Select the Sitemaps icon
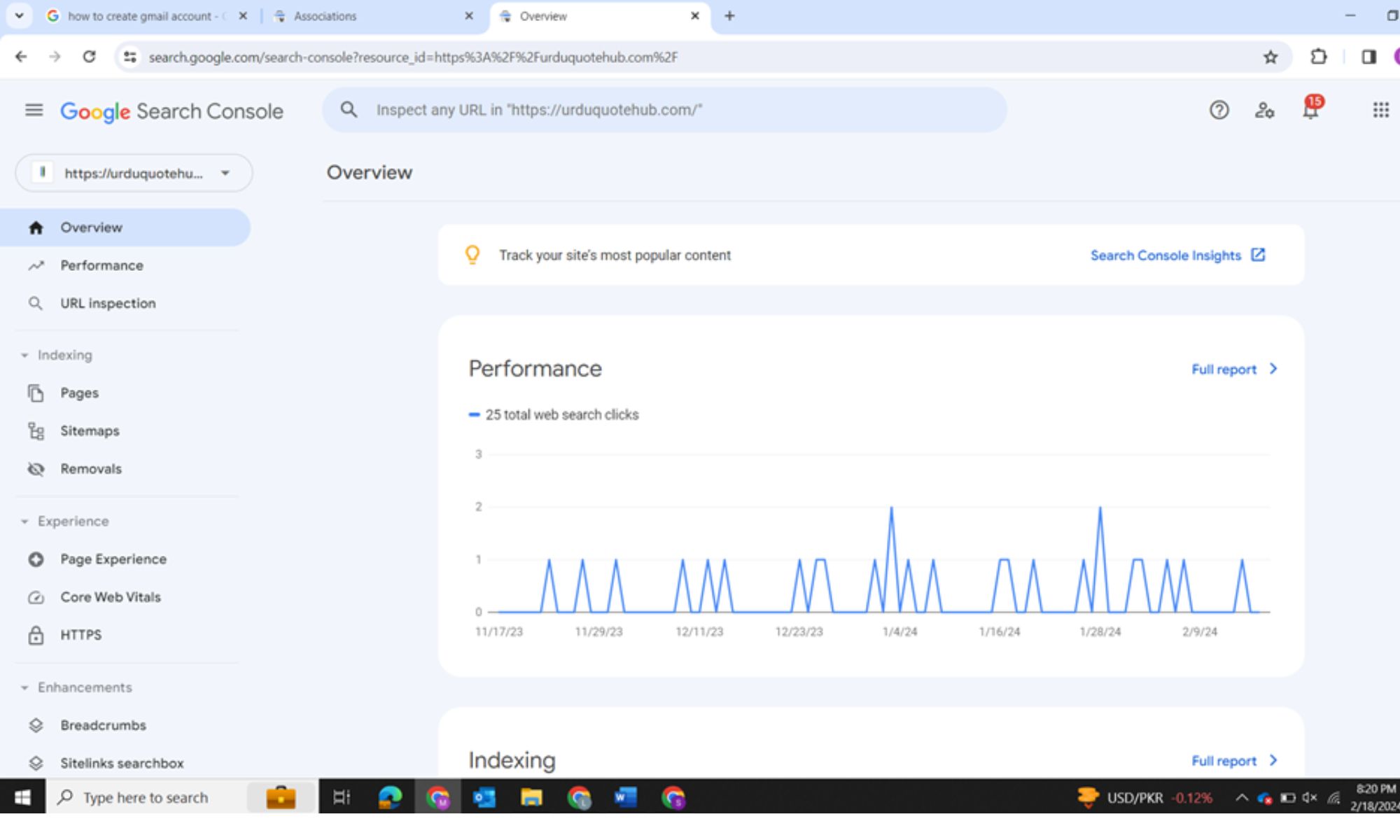The height and width of the screenshot is (840, 1400). pos(36,430)
